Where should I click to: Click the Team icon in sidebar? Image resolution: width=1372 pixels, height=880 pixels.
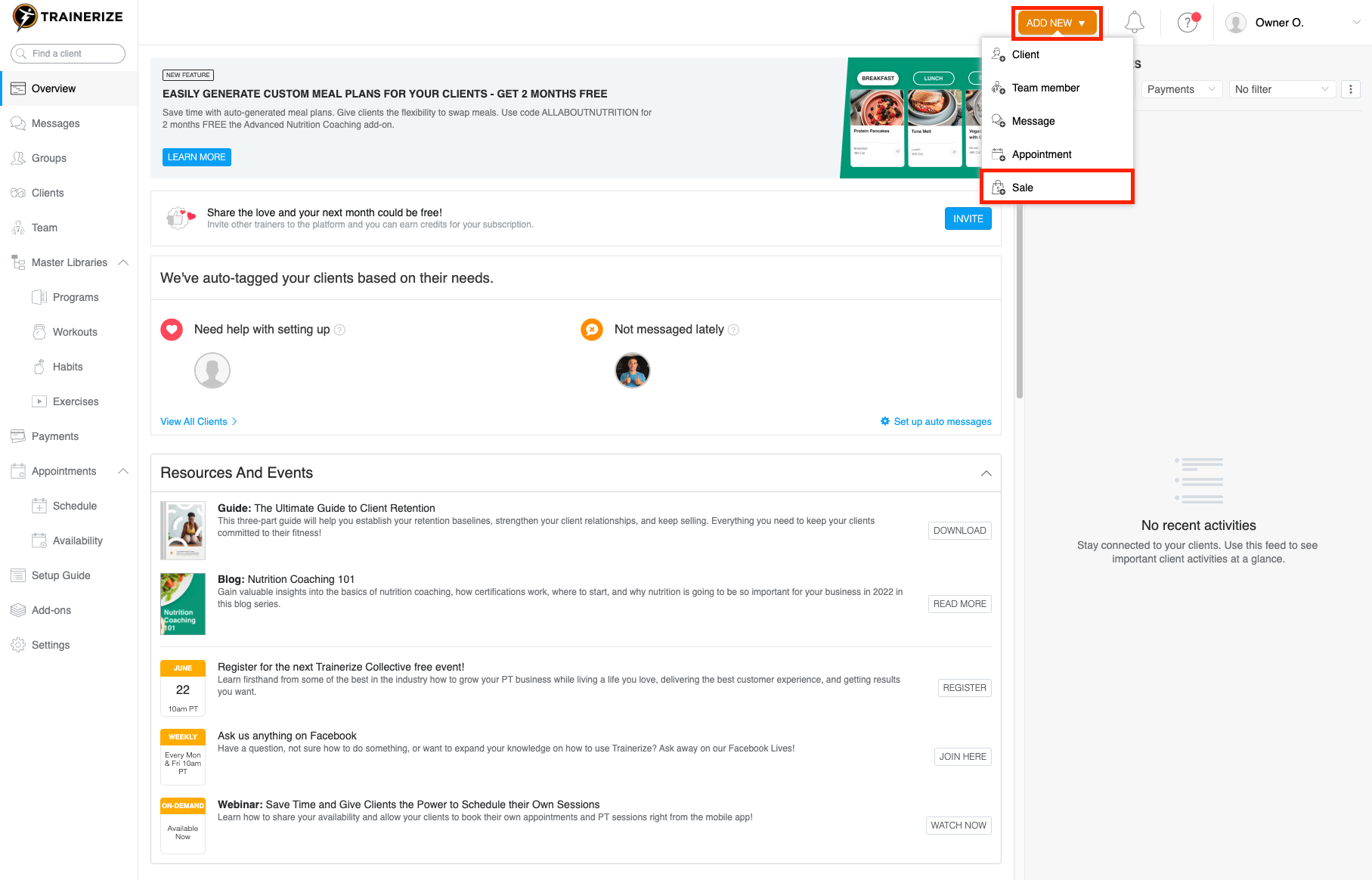coord(18,228)
